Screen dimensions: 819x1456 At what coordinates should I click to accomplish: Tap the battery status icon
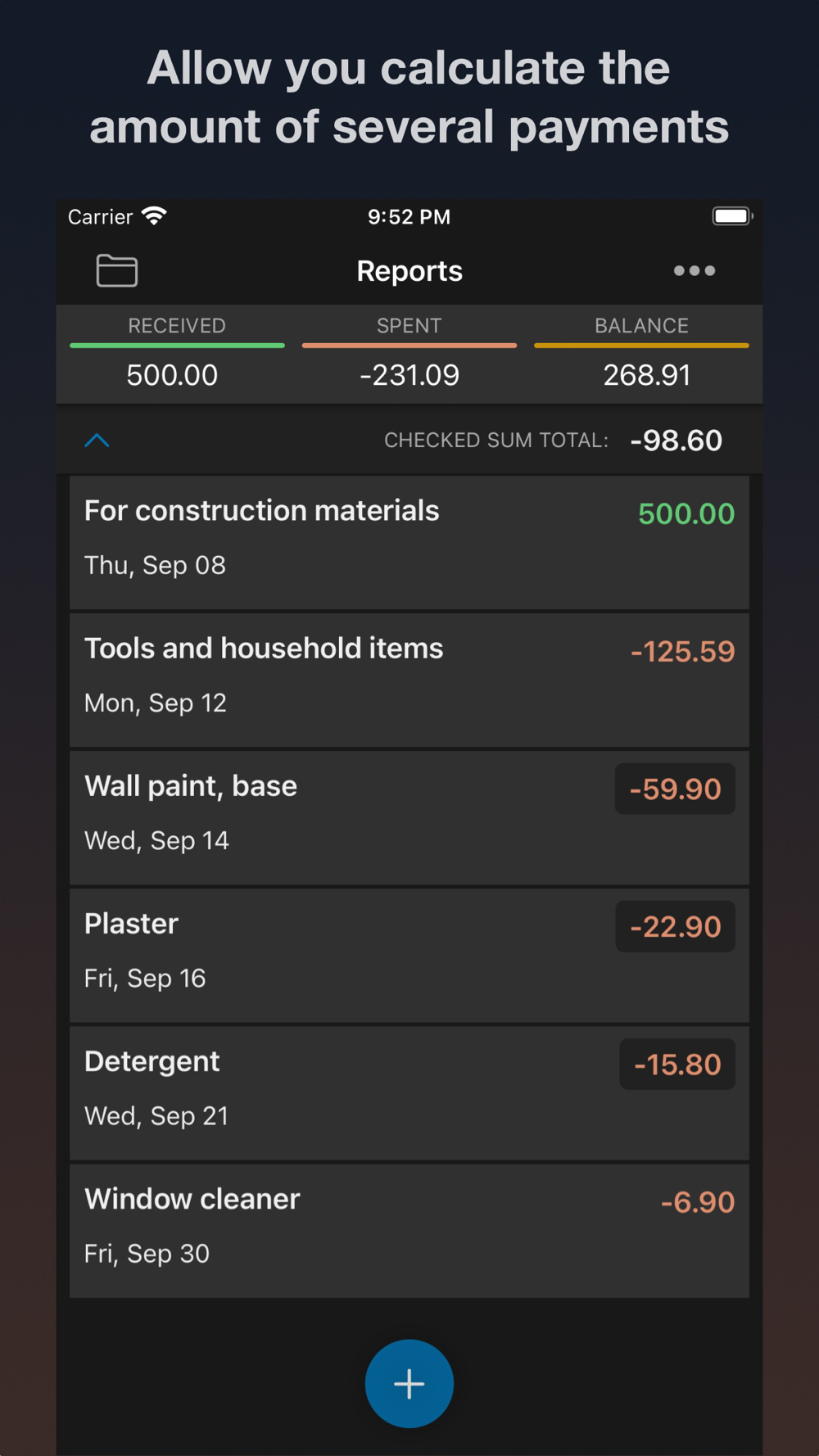[x=731, y=216]
